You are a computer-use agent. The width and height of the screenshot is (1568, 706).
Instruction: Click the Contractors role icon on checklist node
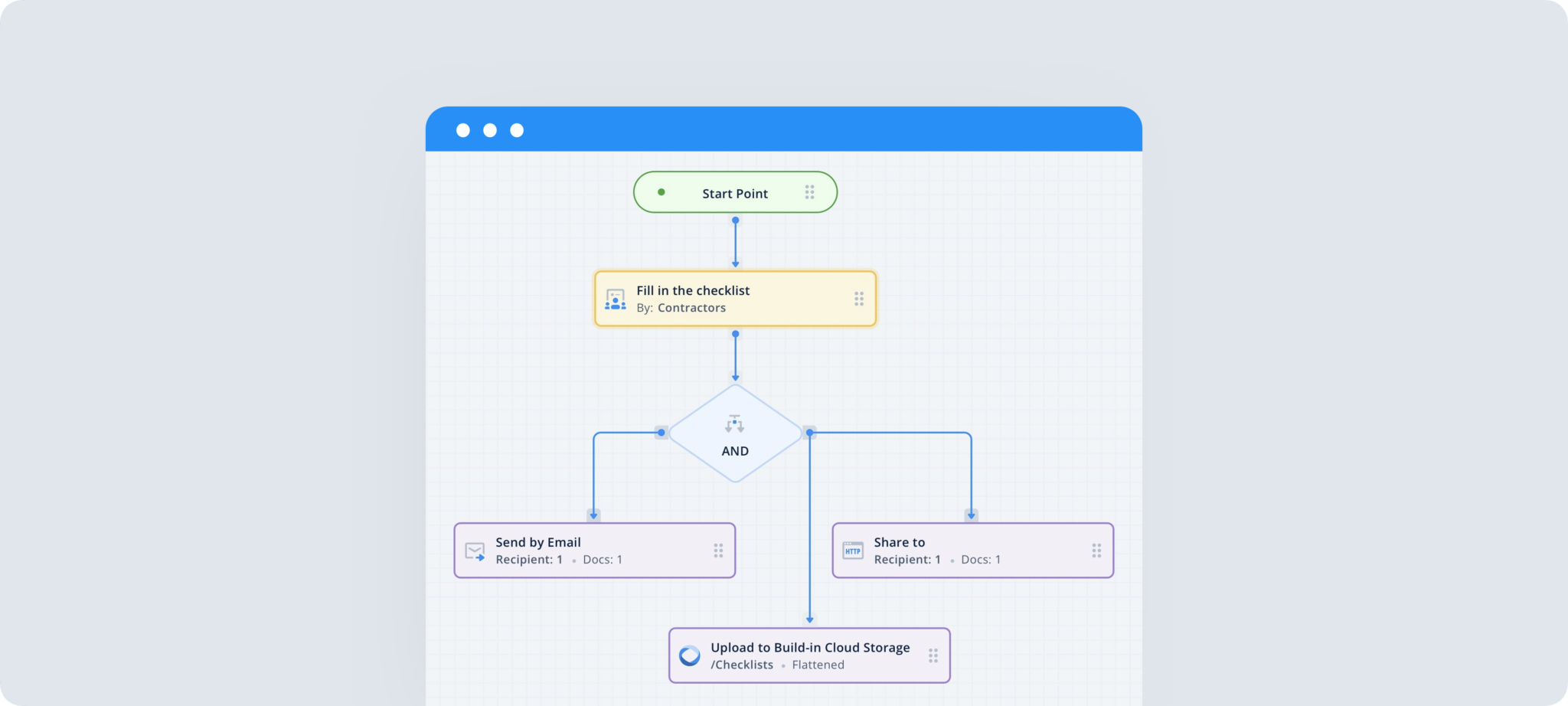[x=615, y=299]
